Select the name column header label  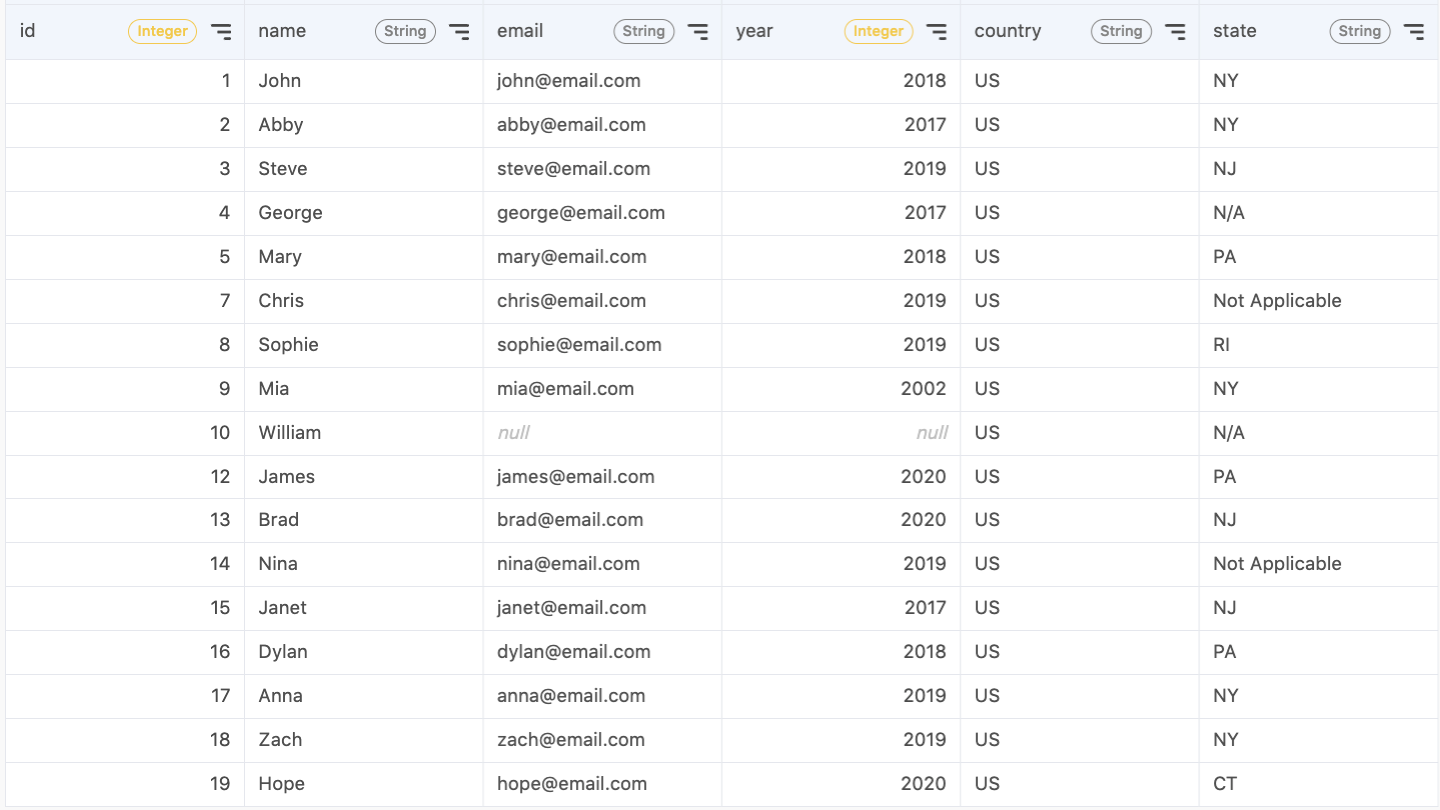(282, 31)
